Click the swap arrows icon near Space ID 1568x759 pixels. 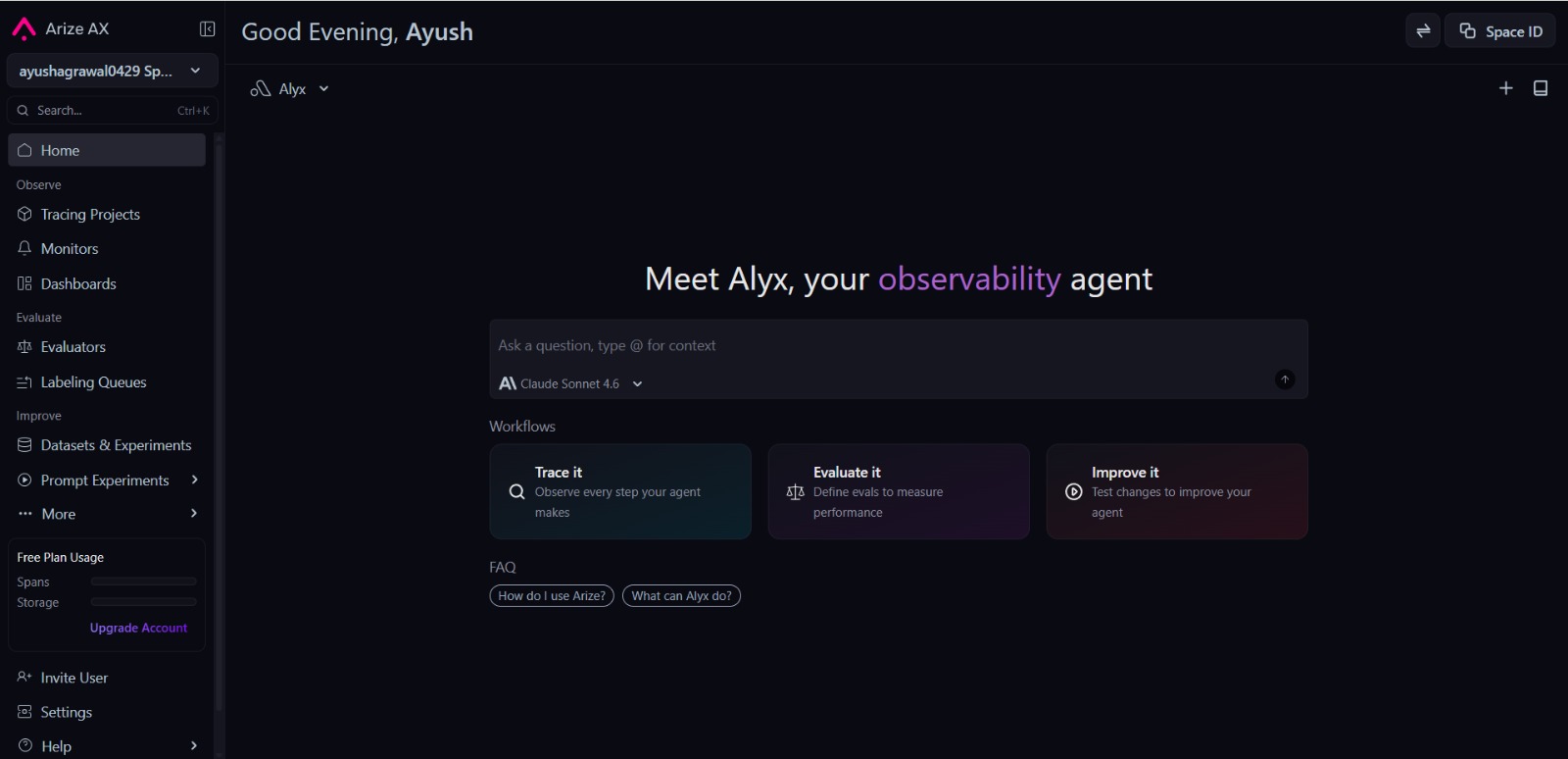(x=1423, y=31)
